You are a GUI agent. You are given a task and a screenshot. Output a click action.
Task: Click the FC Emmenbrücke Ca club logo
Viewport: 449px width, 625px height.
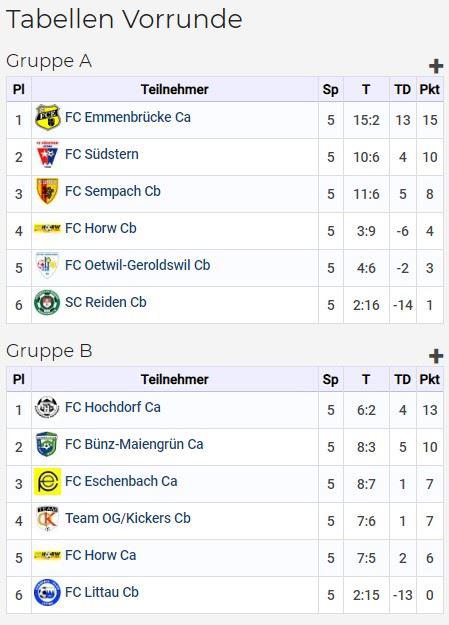click(x=47, y=118)
